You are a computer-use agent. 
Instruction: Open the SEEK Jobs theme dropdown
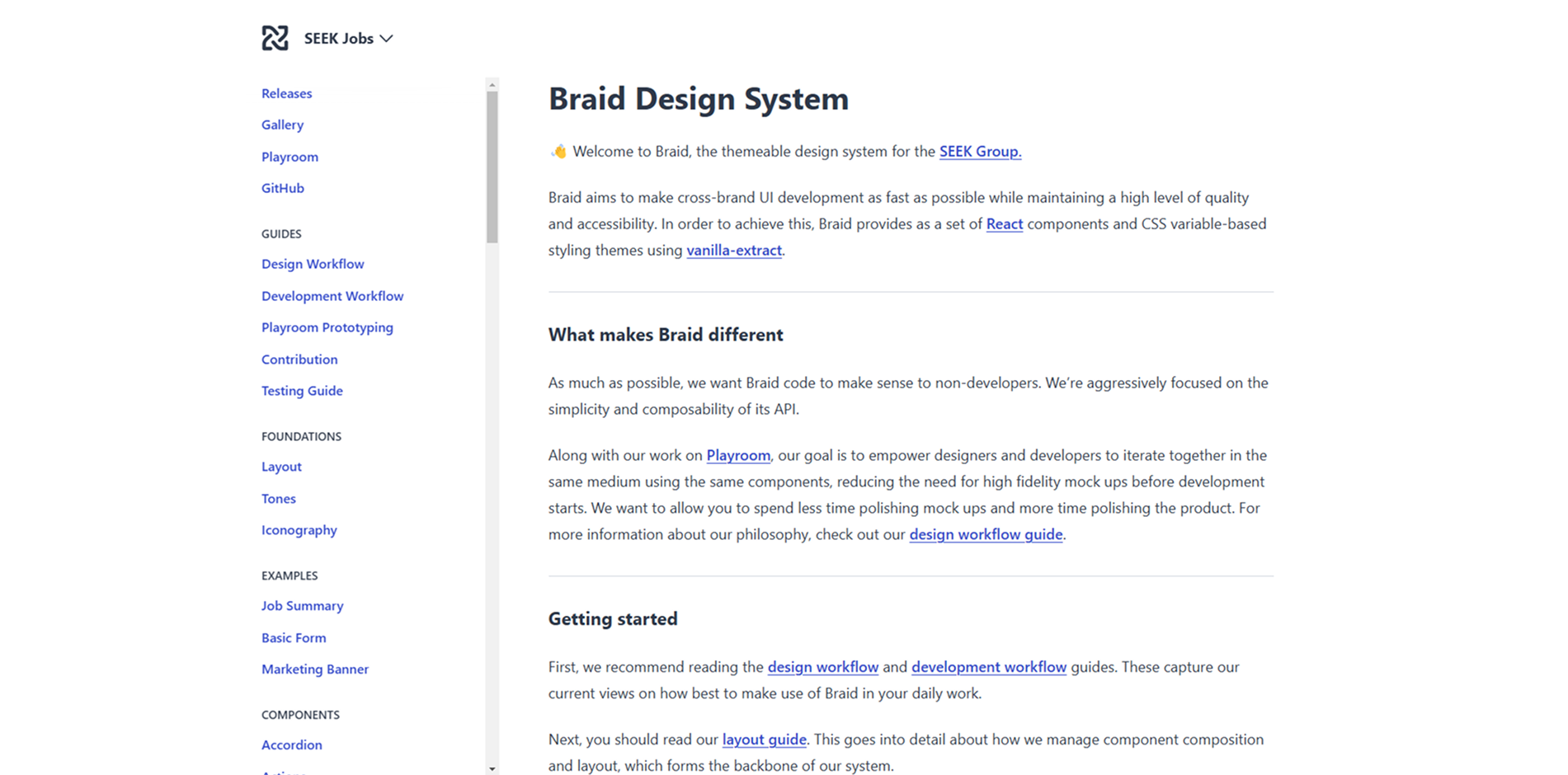(348, 39)
